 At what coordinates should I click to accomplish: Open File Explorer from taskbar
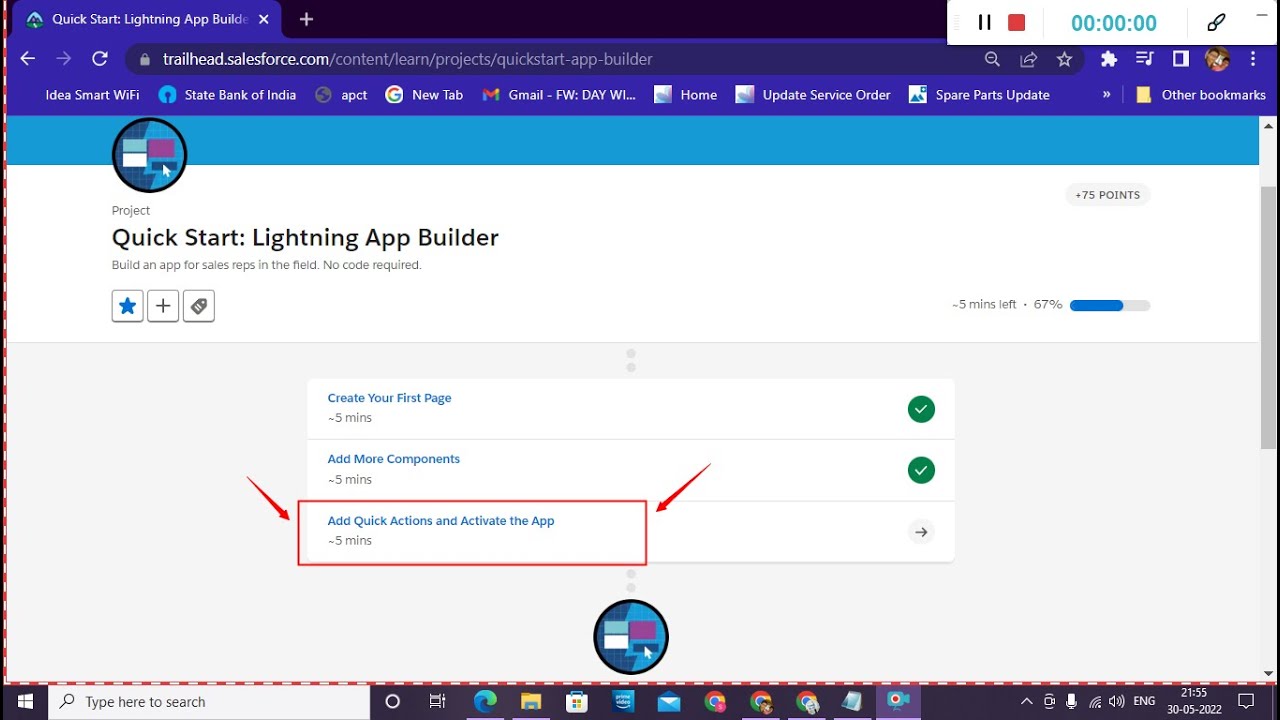[530, 702]
